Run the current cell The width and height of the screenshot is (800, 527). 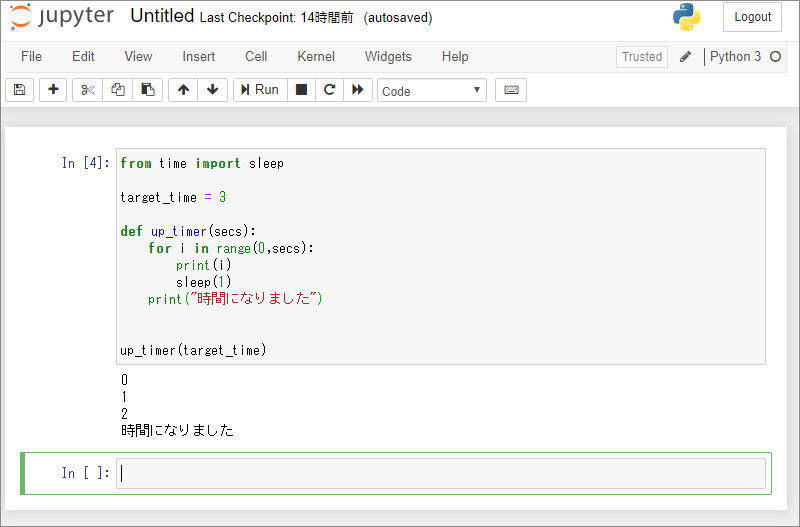(x=260, y=90)
